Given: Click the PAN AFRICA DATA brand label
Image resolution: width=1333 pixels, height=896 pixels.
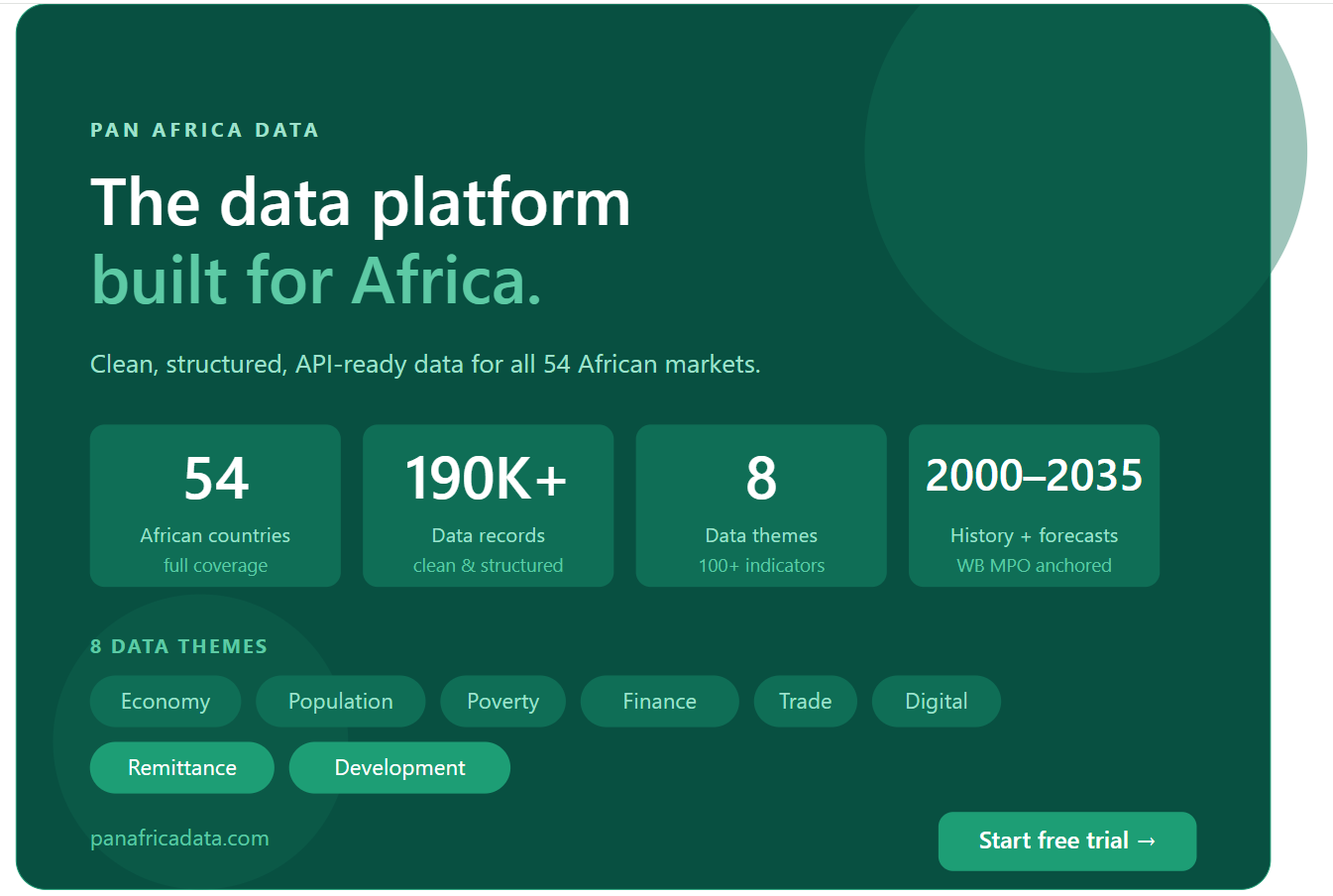Looking at the screenshot, I should tap(204, 130).
